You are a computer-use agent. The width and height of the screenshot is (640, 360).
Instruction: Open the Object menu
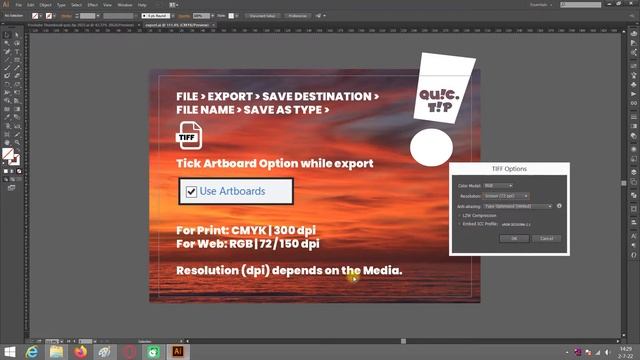point(45,5)
